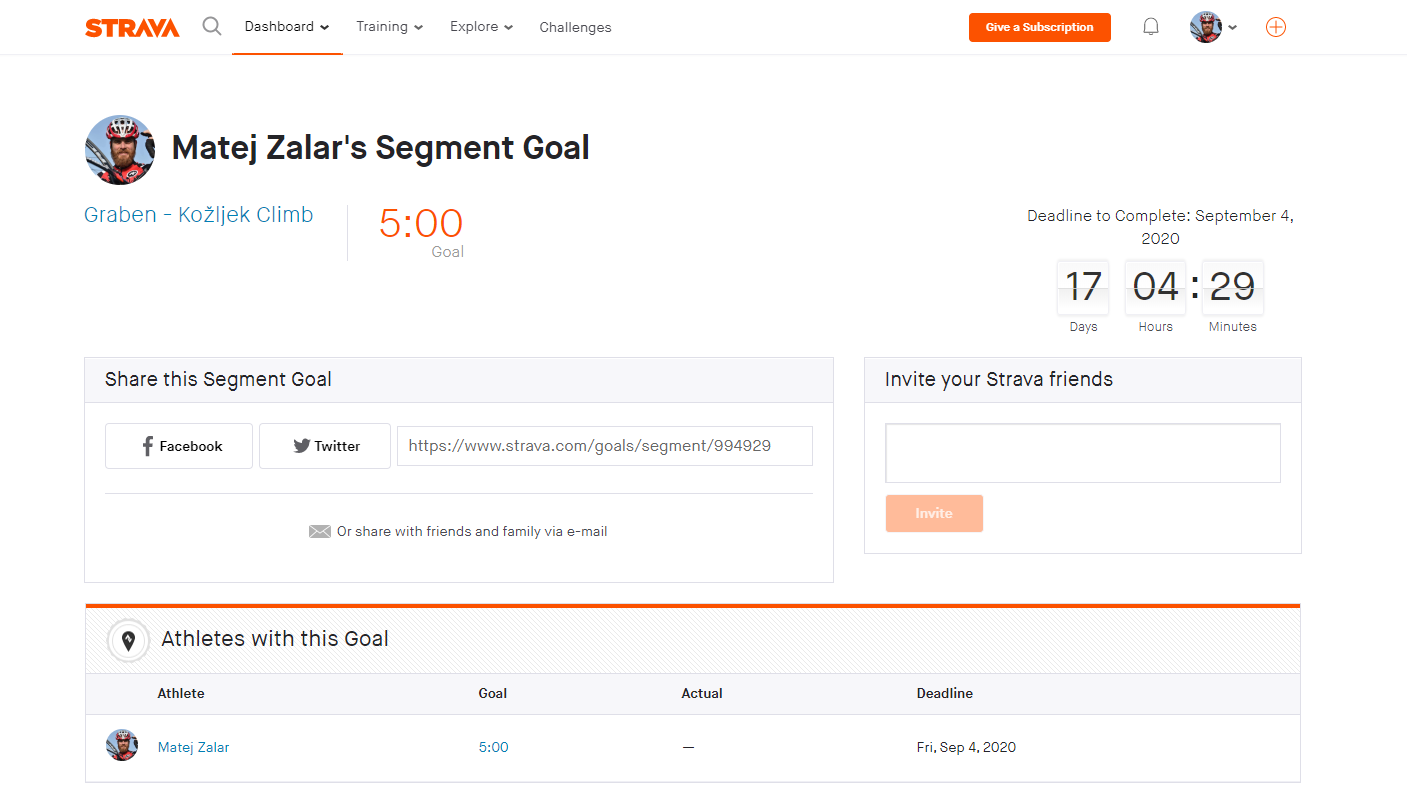
Task: Click Matej Zalar's small avatar in table
Action: tap(122, 746)
